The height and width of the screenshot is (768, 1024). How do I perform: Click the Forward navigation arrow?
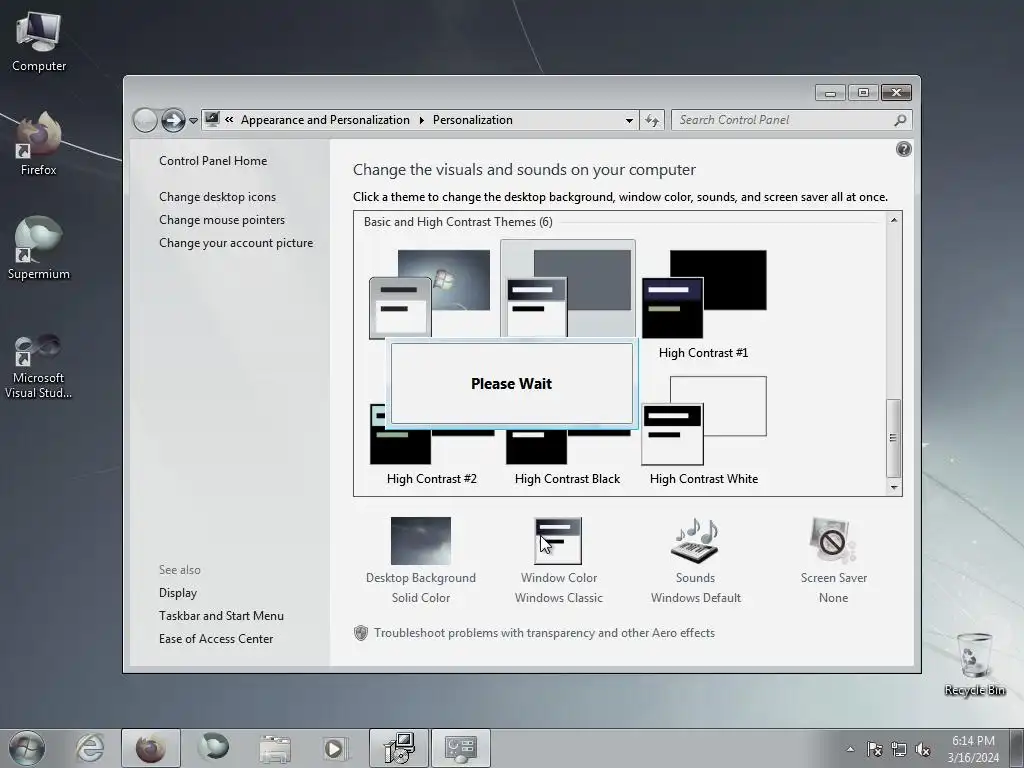(173, 120)
